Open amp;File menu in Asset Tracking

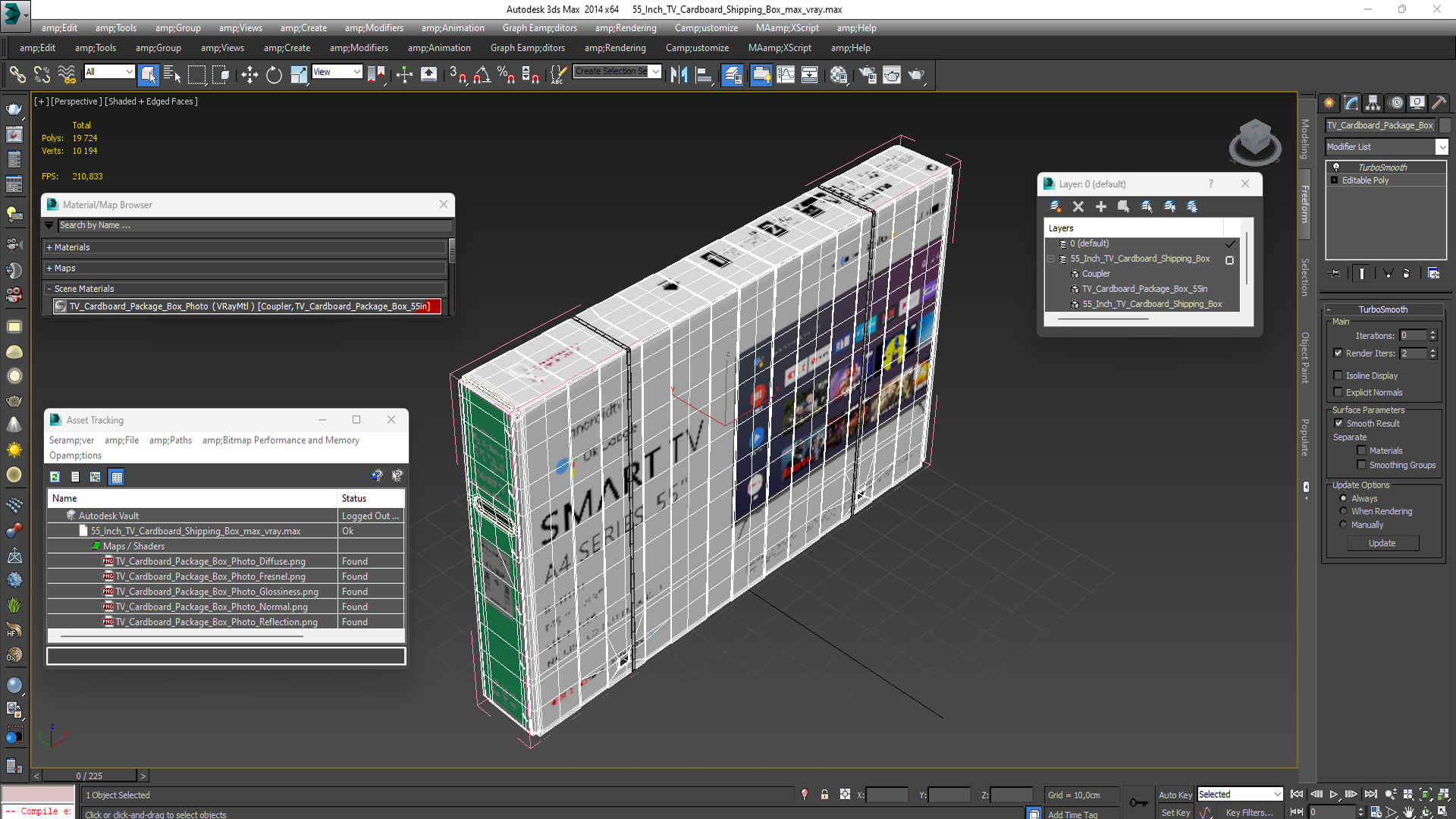121,440
